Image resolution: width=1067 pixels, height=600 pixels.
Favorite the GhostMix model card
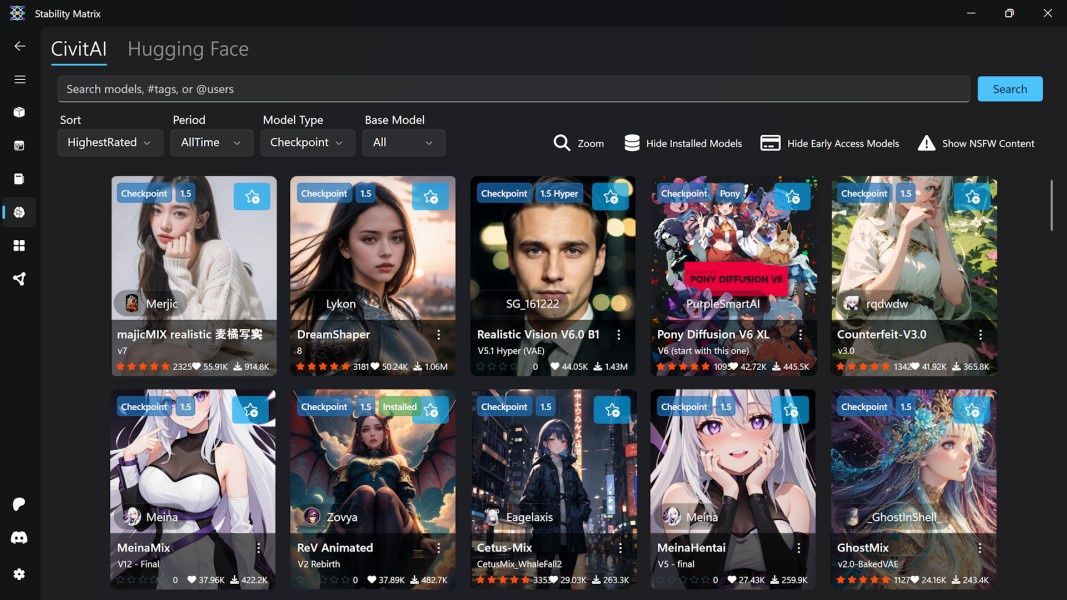tap(972, 410)
